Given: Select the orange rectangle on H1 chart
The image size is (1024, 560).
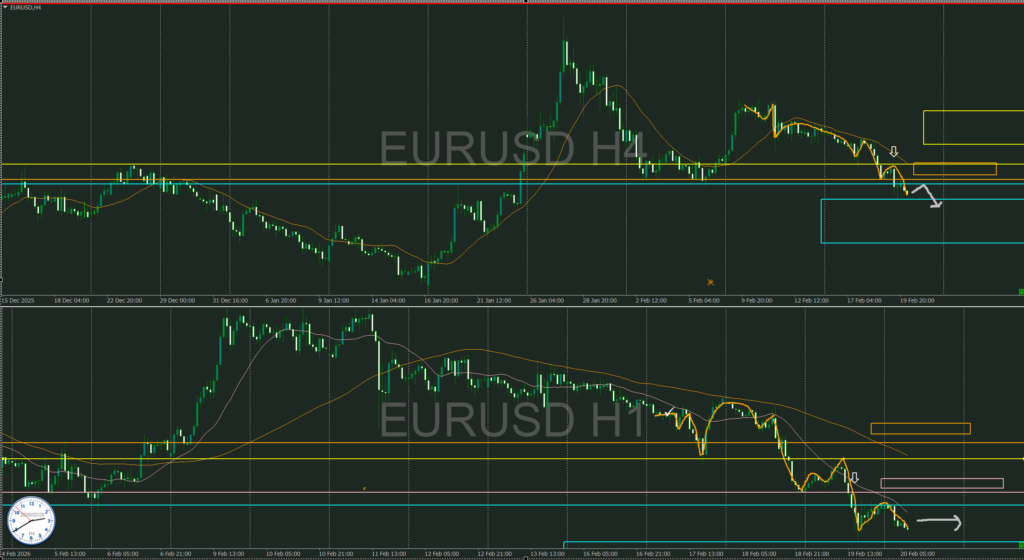Looking at the screenshot, I should coord(920,429).
